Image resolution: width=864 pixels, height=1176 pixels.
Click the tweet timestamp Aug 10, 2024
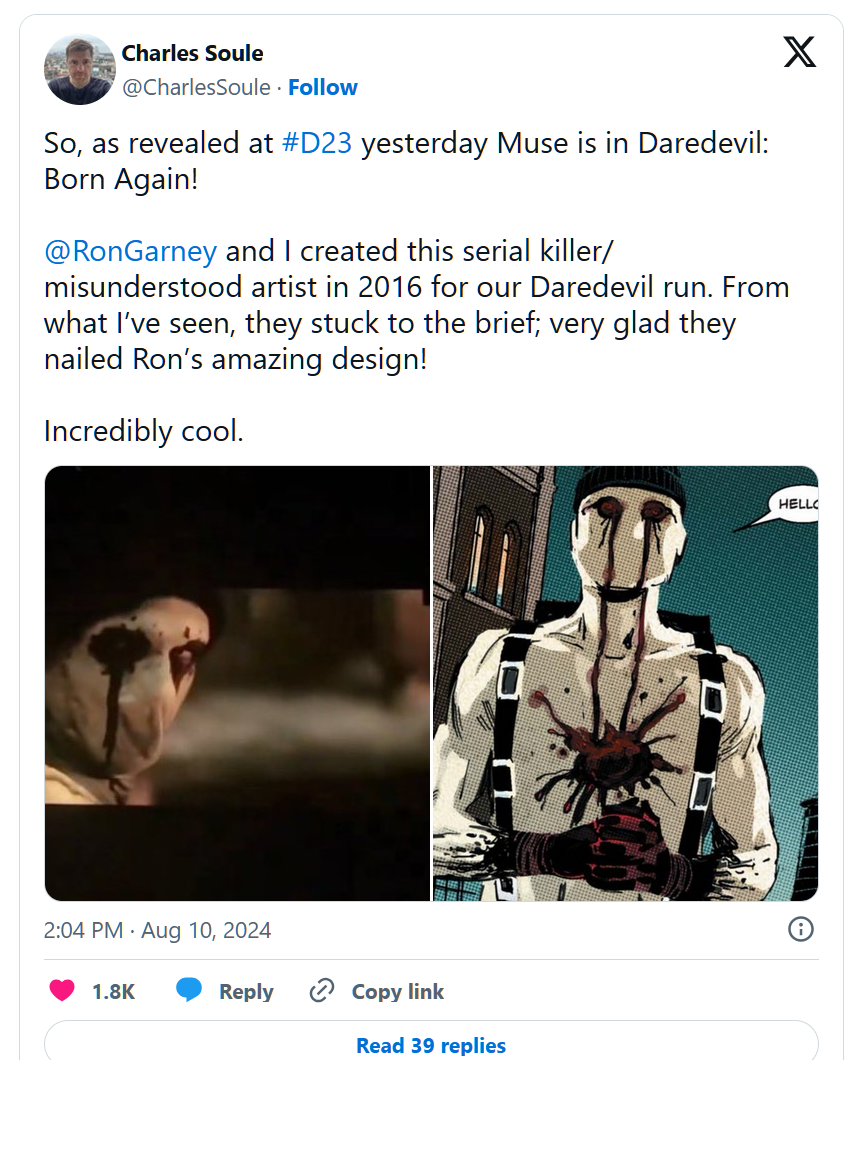tap(158, 930)
